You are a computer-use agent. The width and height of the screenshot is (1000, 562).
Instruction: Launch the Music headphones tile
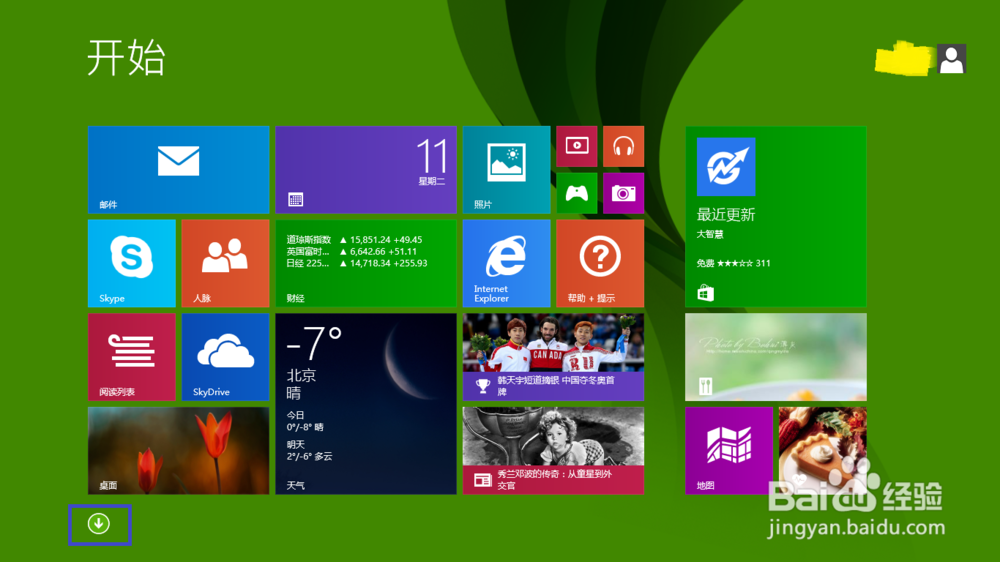coord(623,147)
